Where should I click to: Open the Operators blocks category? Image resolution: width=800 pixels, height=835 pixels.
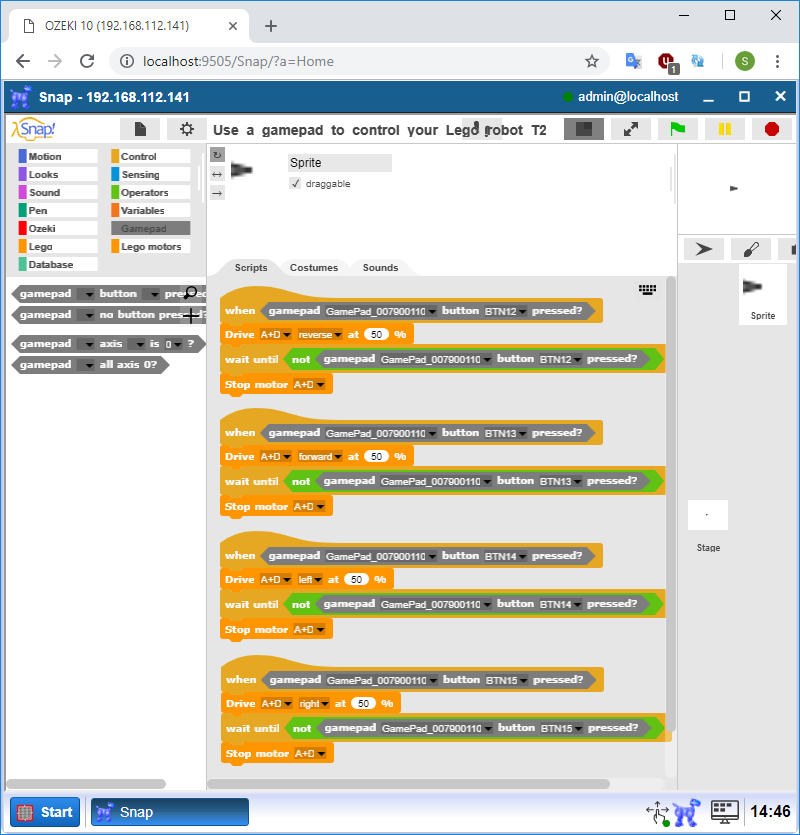click(x=151, y=192)
